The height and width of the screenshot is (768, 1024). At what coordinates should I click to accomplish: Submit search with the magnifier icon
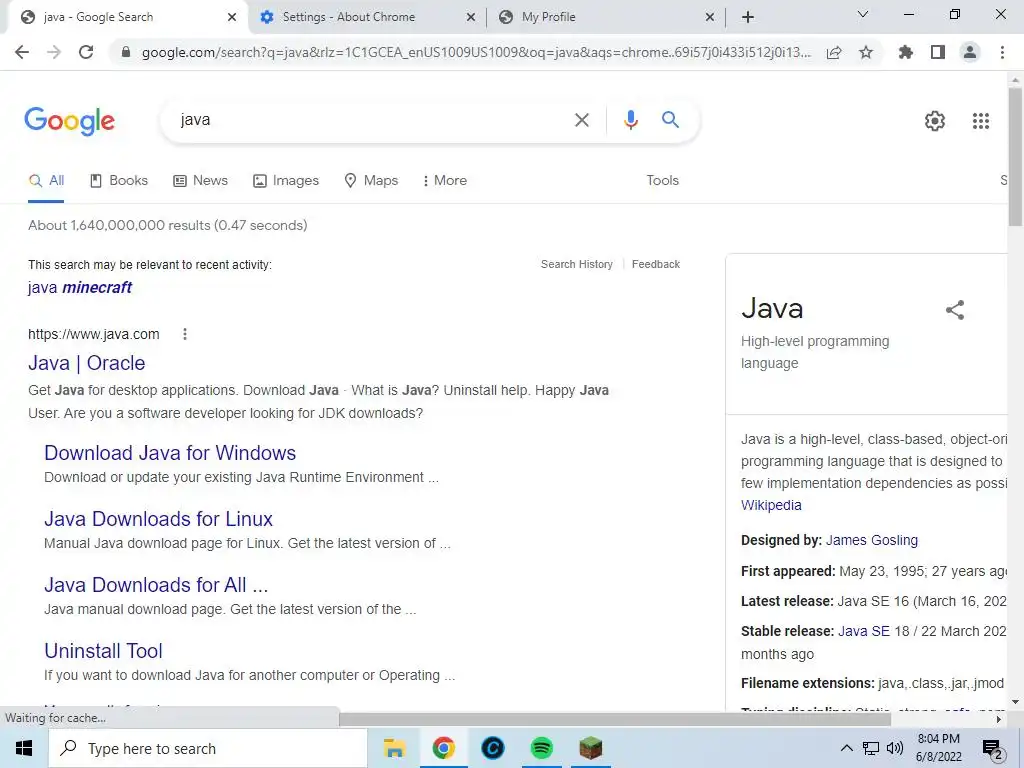(670, 120)
